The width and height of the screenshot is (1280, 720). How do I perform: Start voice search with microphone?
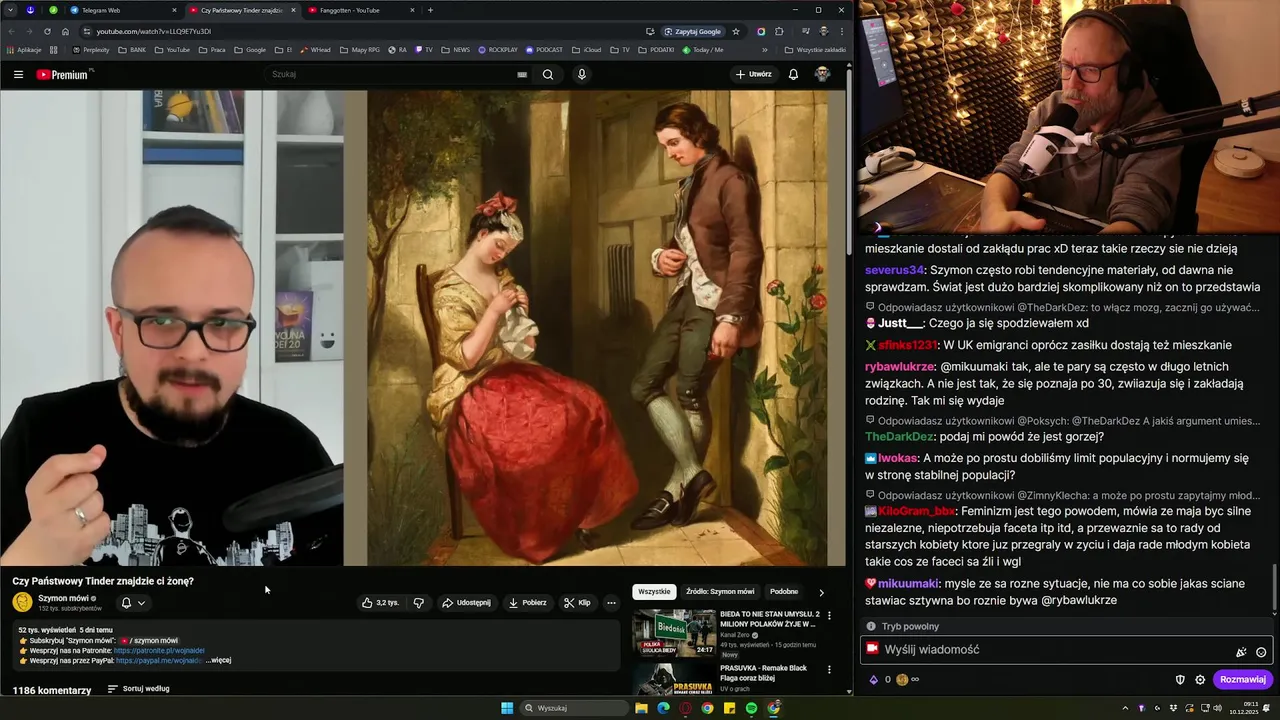coord(581,74)
